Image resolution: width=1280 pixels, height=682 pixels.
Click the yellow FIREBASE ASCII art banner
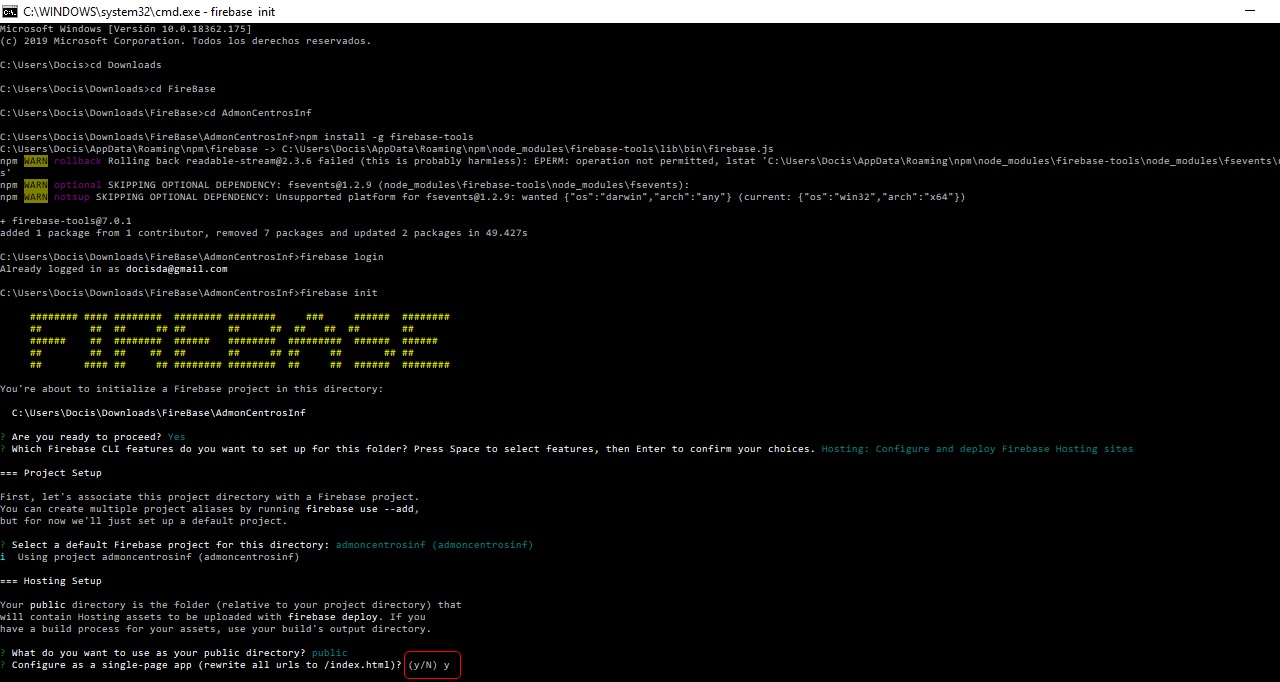pyautogui.click(x=240, y=341)
